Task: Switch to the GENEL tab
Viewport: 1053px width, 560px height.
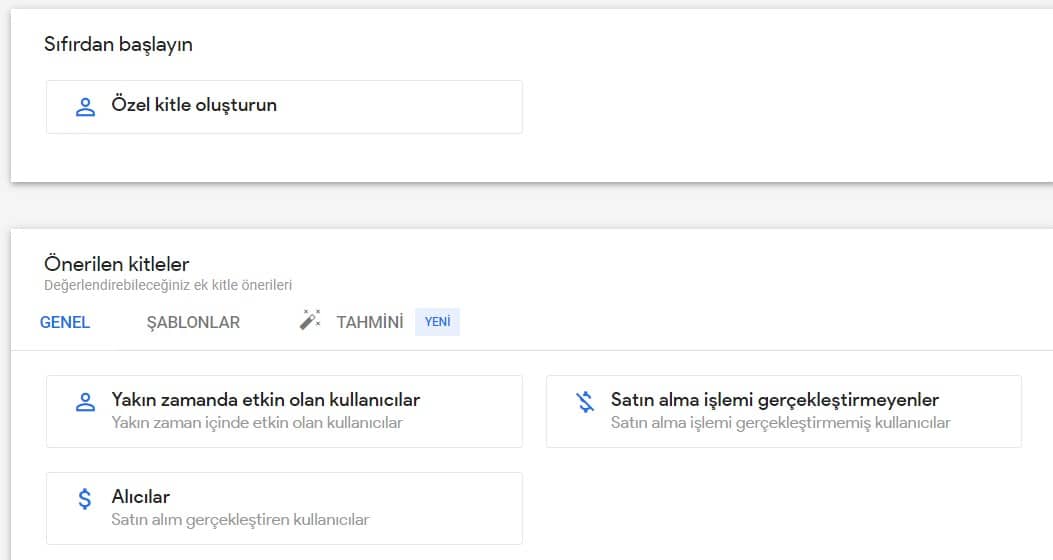Action: tap(64, 322)
